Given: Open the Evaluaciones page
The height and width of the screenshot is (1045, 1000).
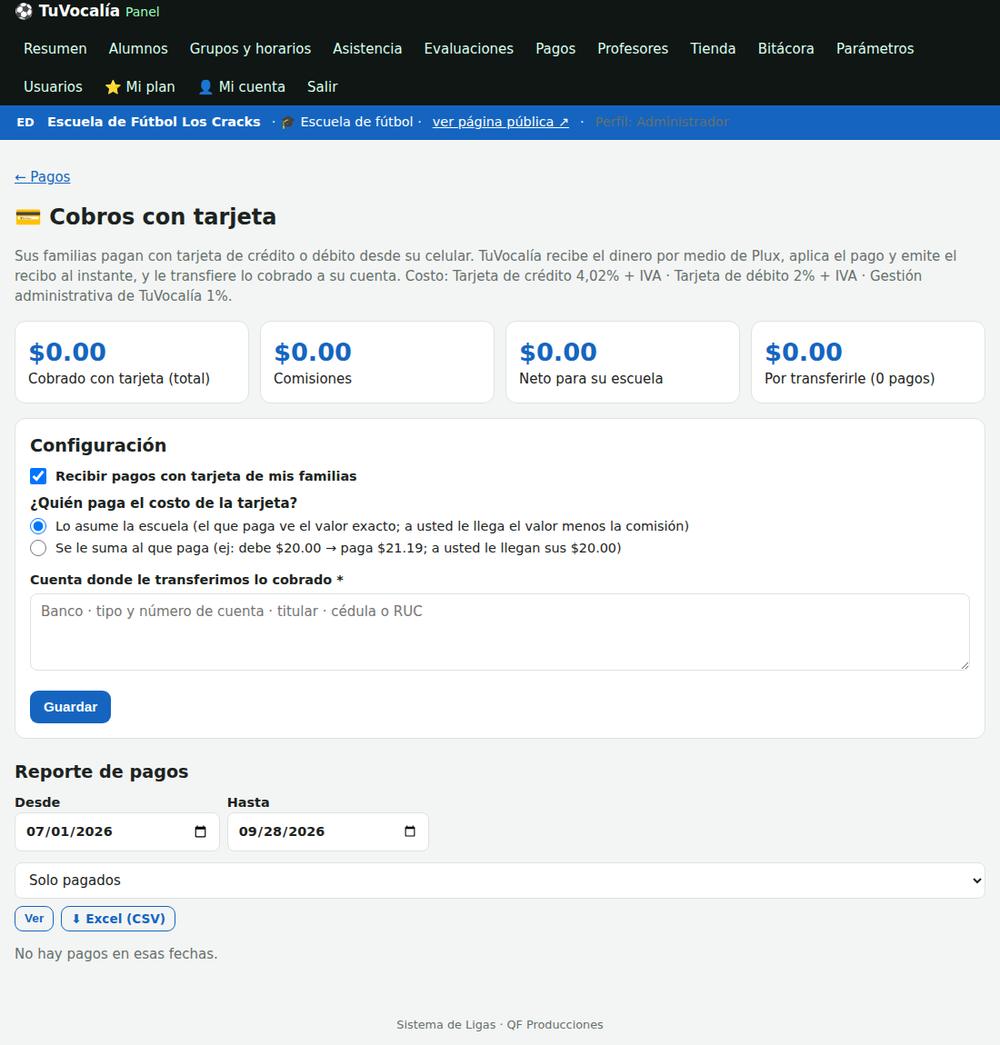Looking at the screenshot, I should [x=469, y=49].
